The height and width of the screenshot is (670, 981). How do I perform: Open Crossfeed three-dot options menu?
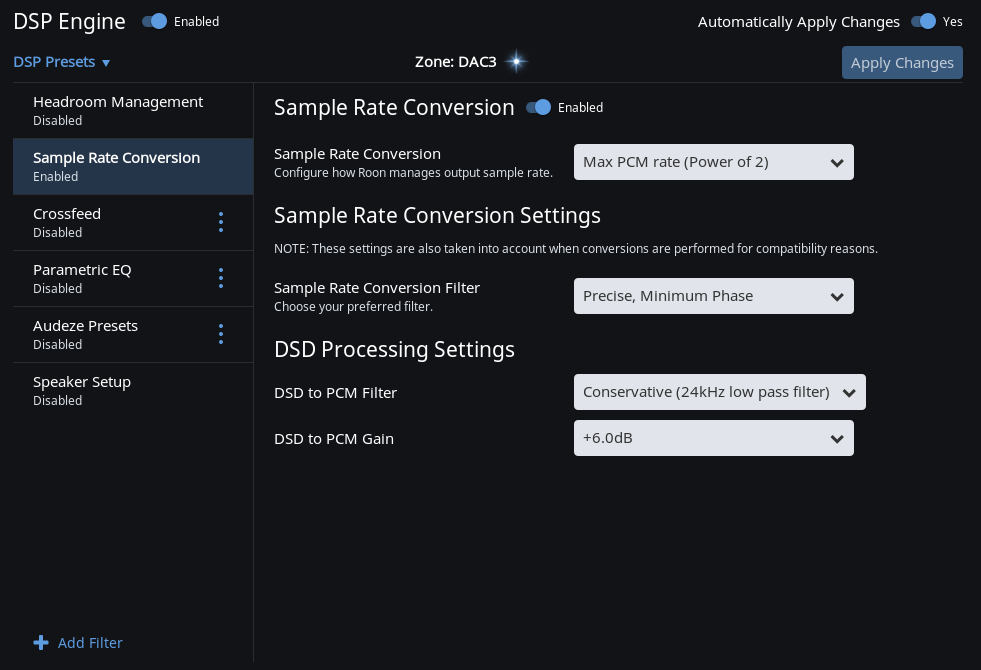221,222
